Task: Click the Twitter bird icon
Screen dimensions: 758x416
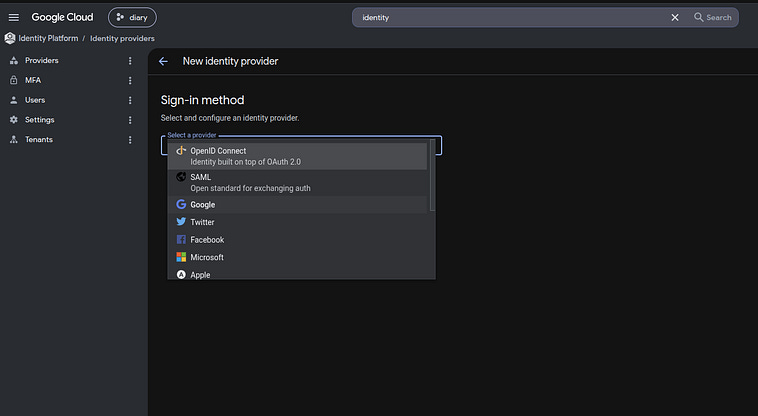Action: tap(181, 222)
